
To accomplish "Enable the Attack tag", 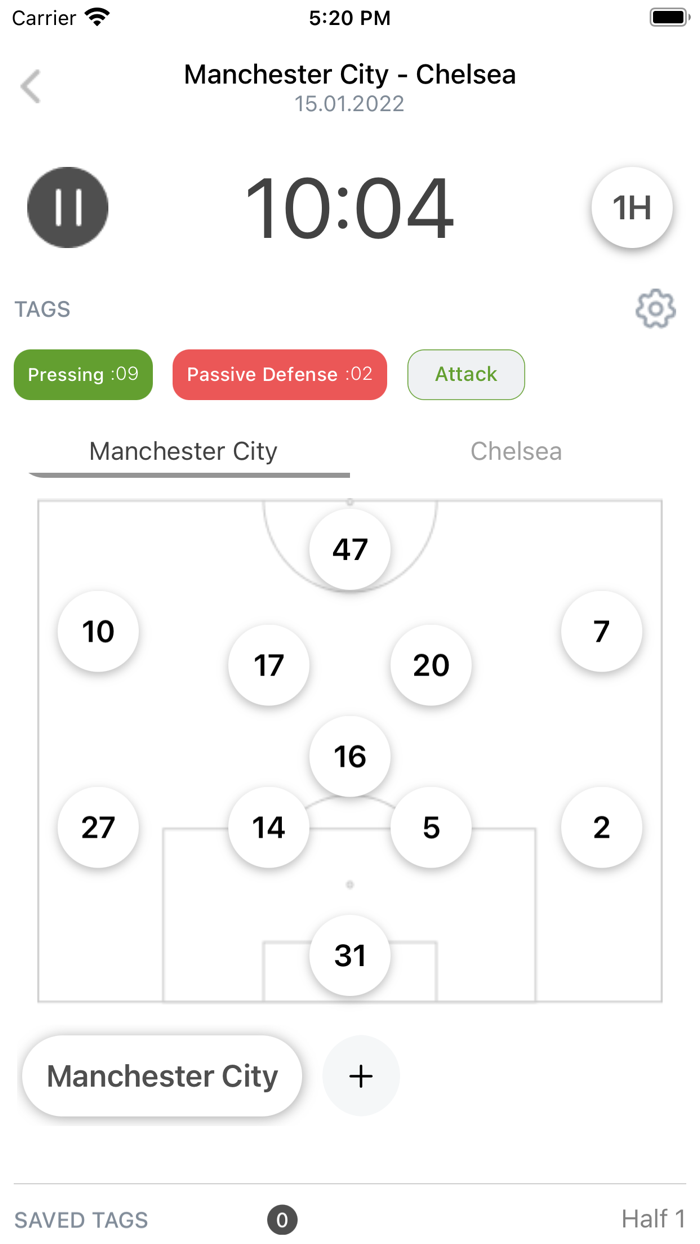I will point(466,375).
